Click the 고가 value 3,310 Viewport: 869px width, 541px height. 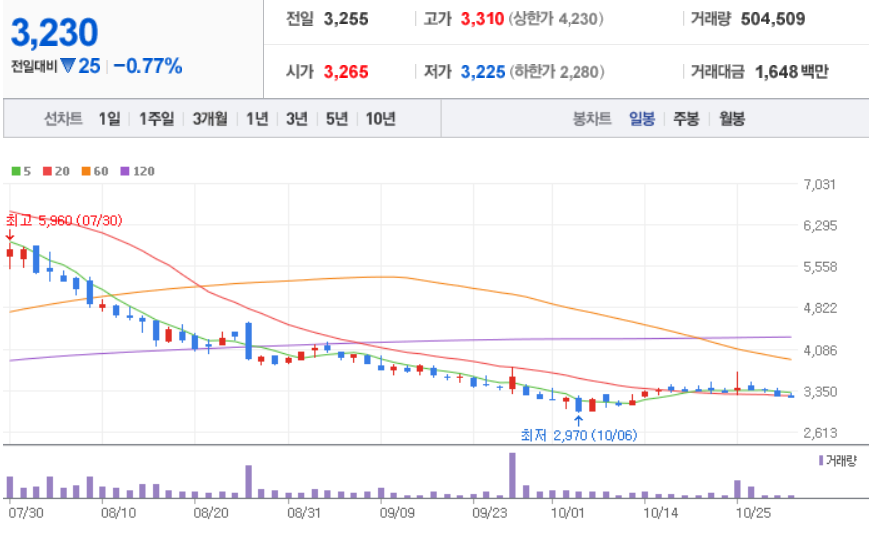point(482,19)
